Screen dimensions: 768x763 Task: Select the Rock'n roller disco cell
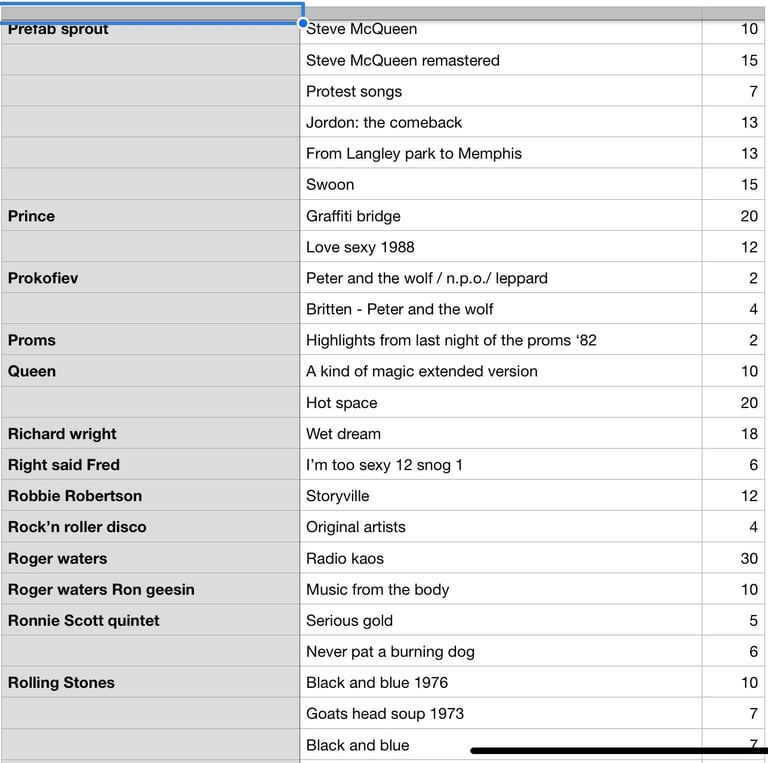[x=150, y=526]
